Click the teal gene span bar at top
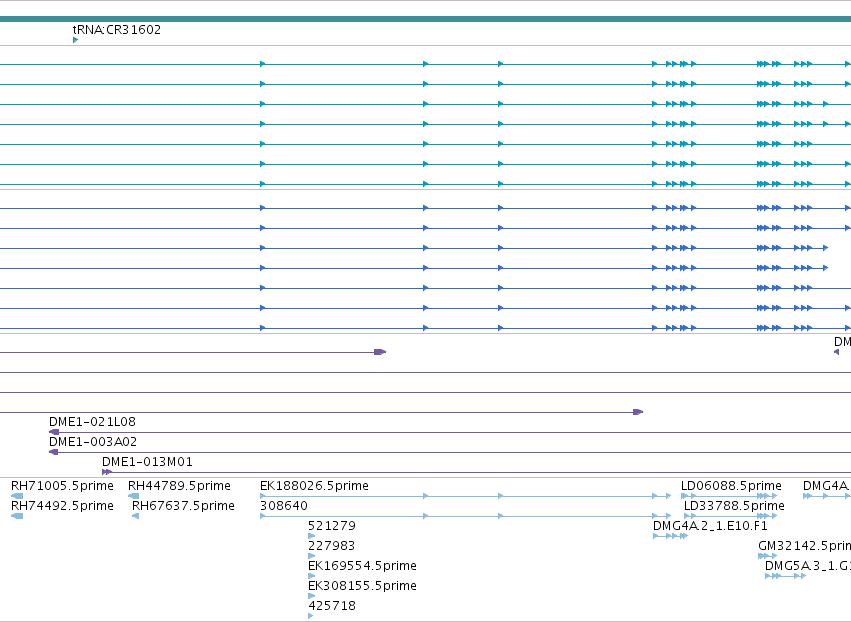 tap(426, 20)
